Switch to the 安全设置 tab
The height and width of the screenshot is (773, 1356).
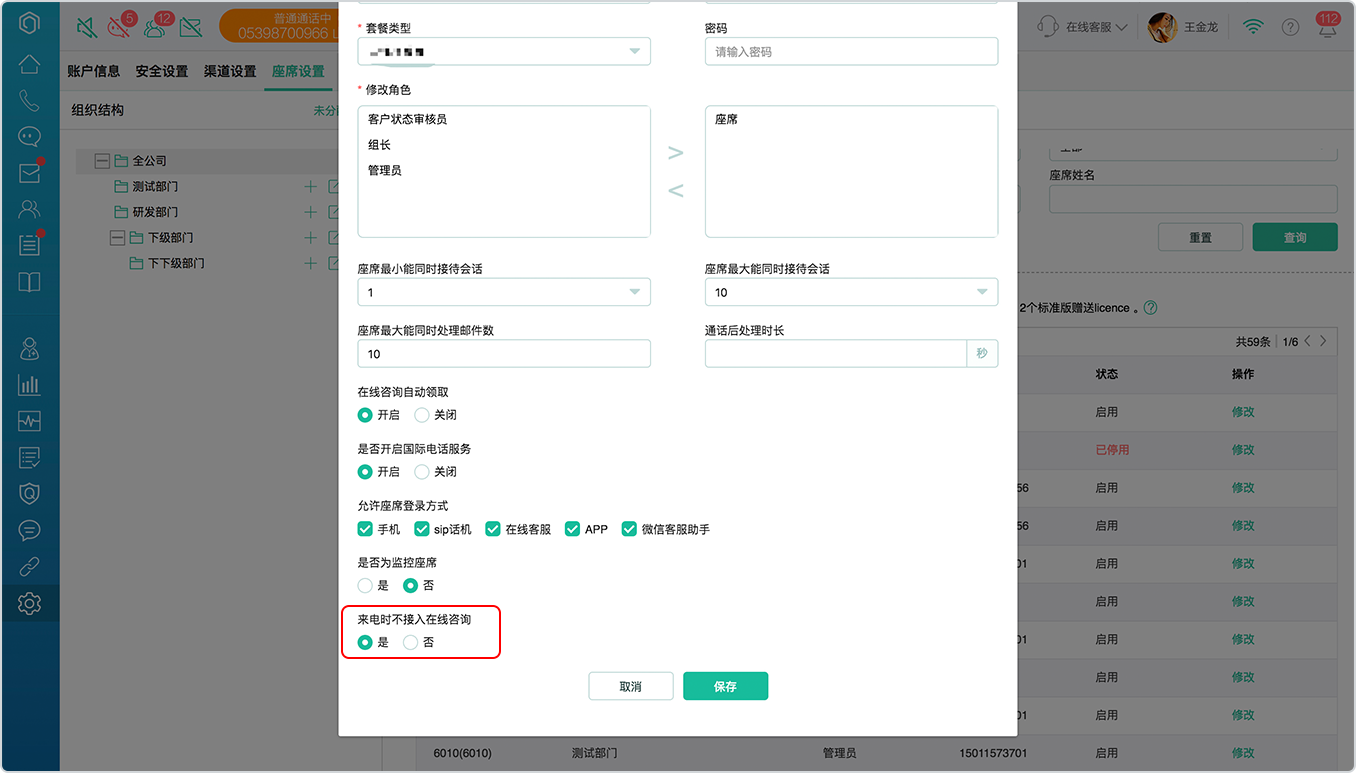pos(162,71)
